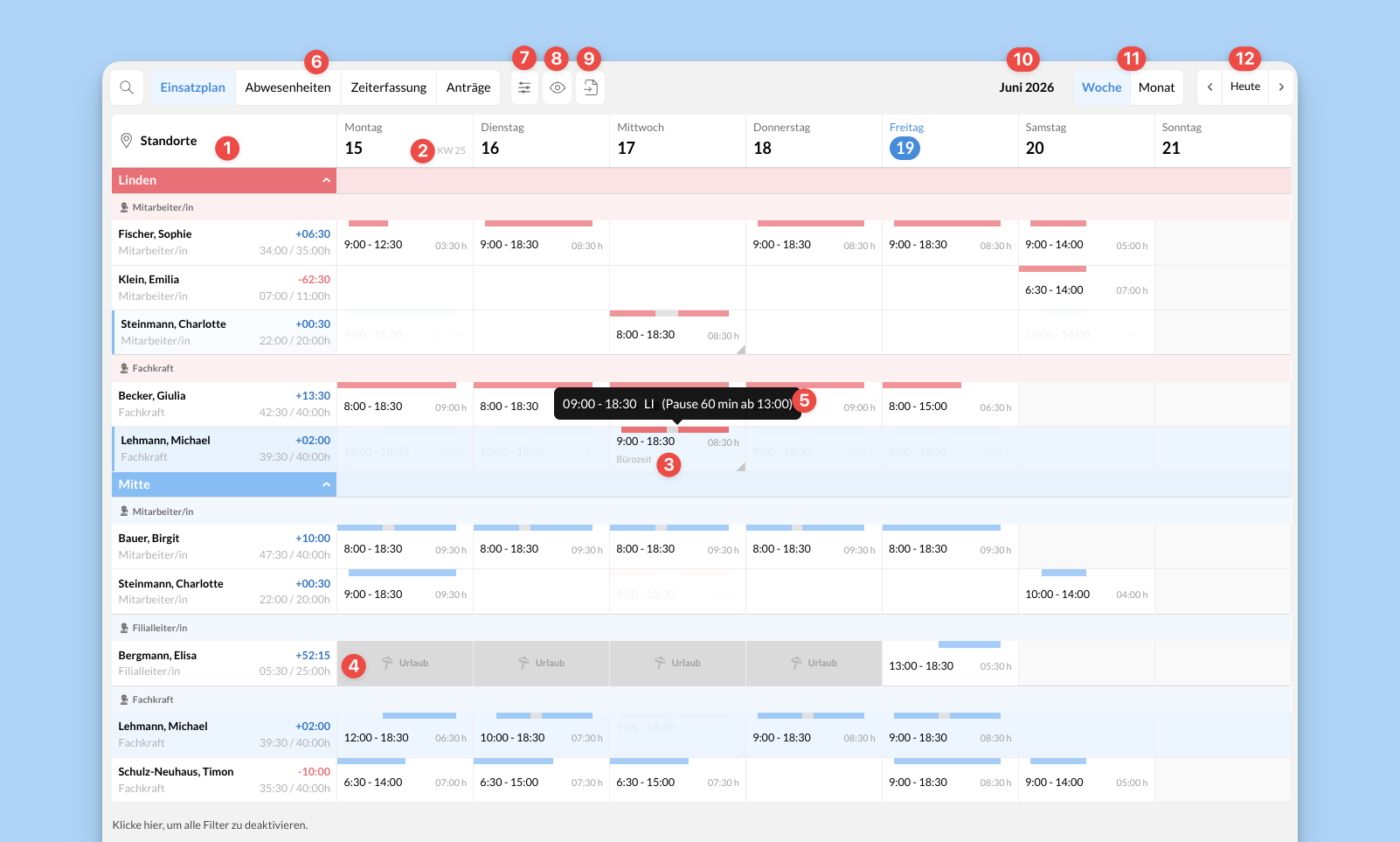Open the search magnifier icon

(127, 87)
